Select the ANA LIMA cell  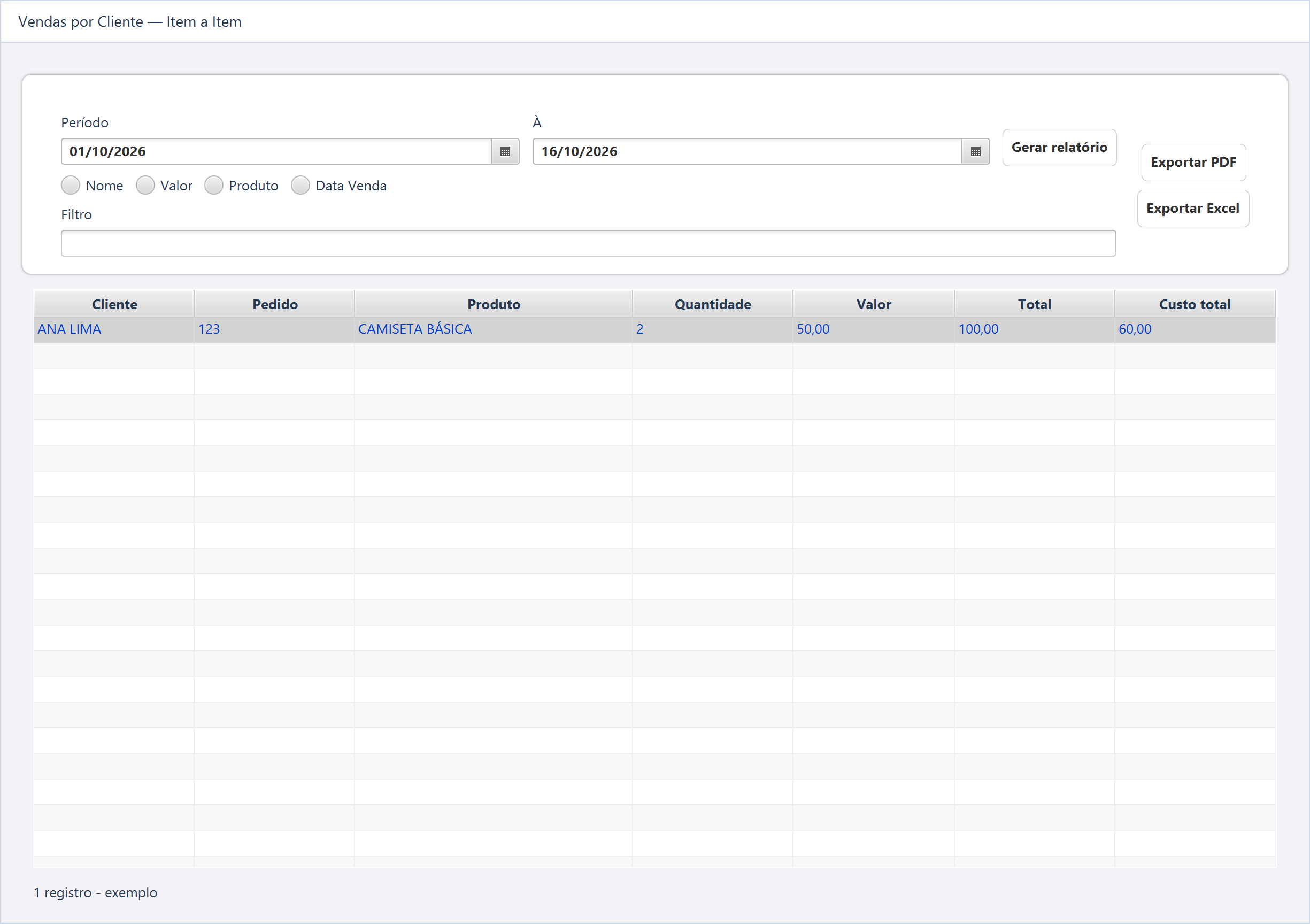tap(114, 329)
